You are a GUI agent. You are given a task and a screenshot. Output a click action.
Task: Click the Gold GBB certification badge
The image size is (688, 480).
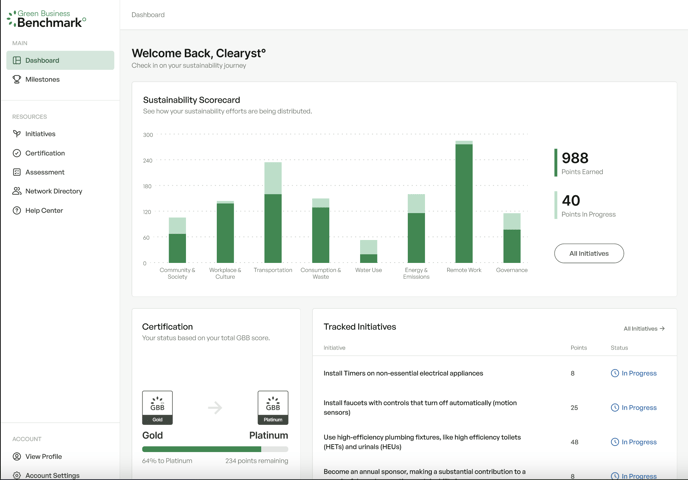point(157,407)
